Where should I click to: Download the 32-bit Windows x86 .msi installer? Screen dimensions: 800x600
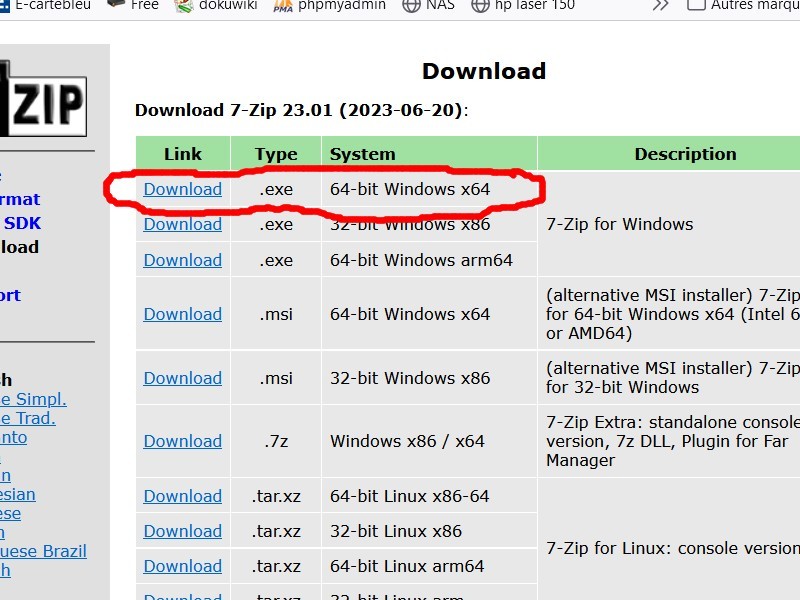click(182, 378)
